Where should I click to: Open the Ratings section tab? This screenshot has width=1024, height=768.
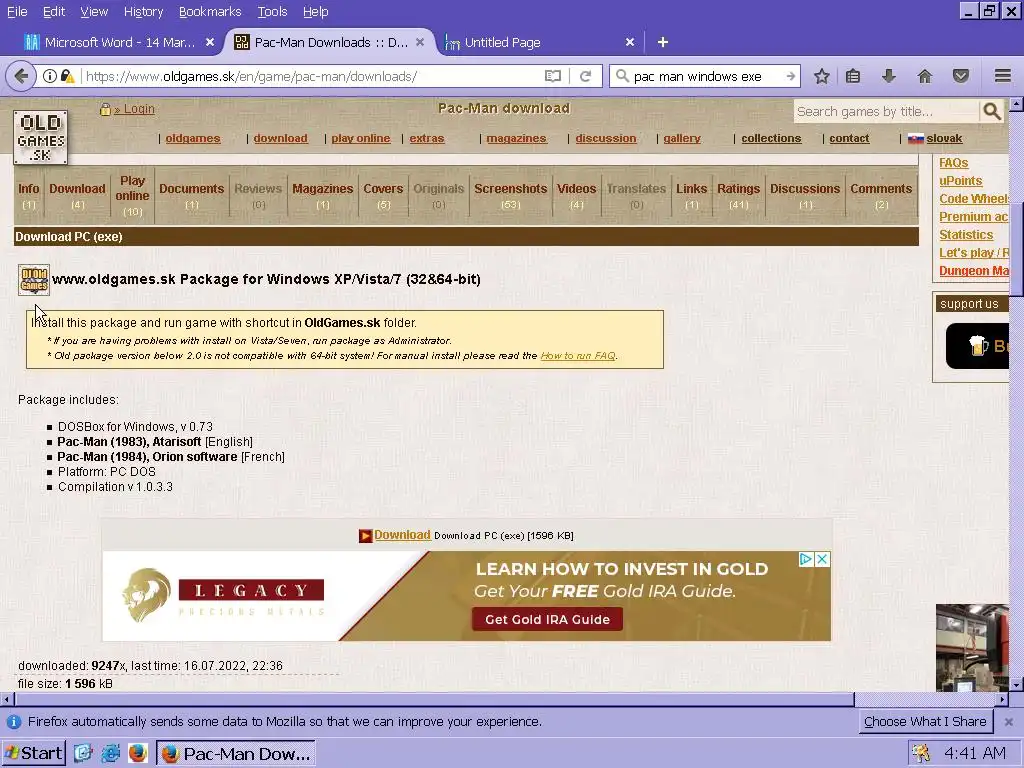tap(739, 195)
